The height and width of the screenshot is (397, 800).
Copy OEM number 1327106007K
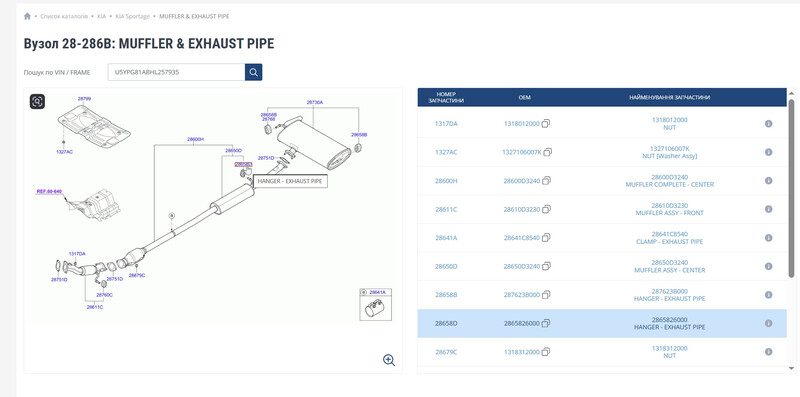pos(548,152)
